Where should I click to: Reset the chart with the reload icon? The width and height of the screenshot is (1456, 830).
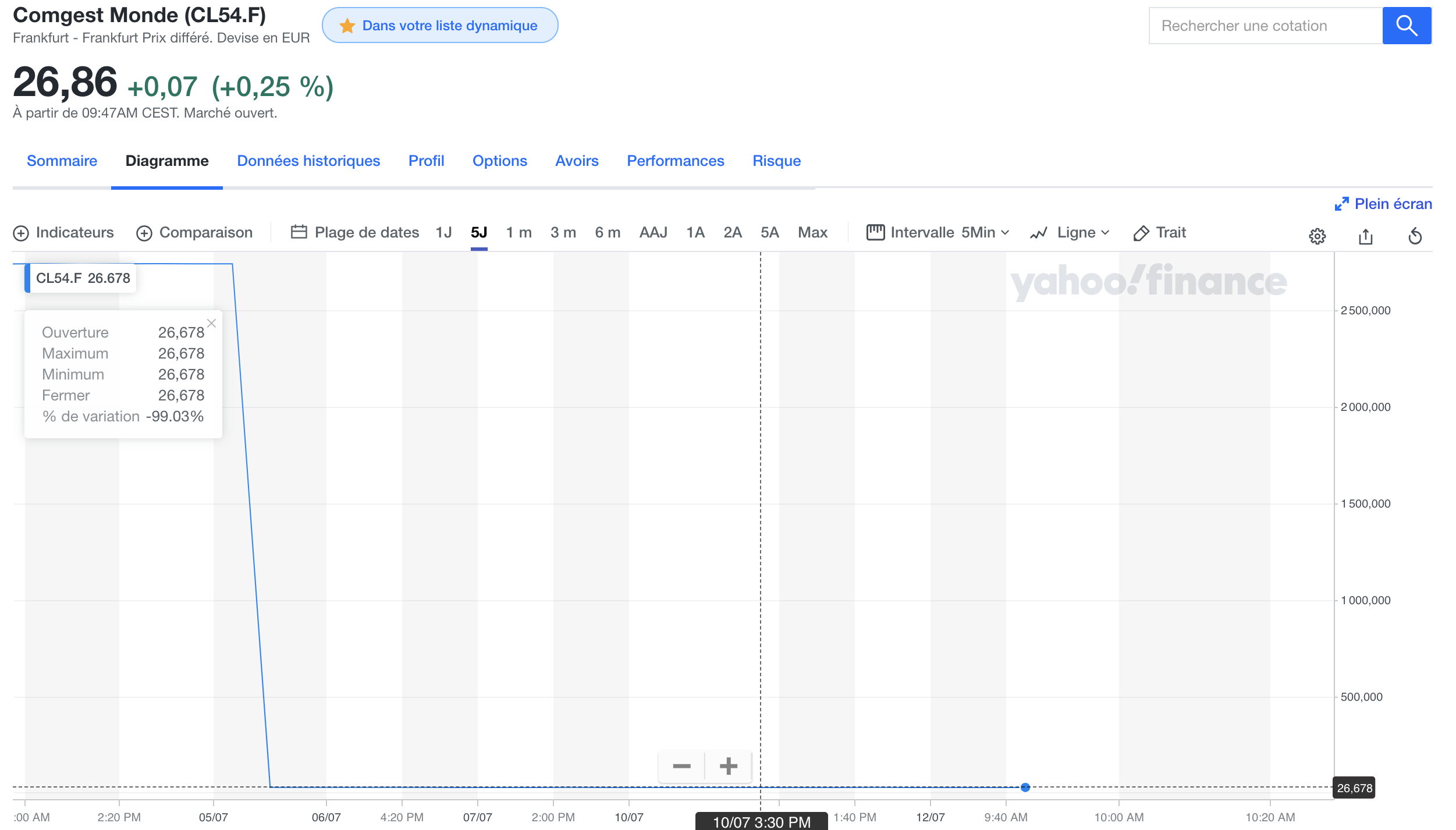tap(1415, 236)
